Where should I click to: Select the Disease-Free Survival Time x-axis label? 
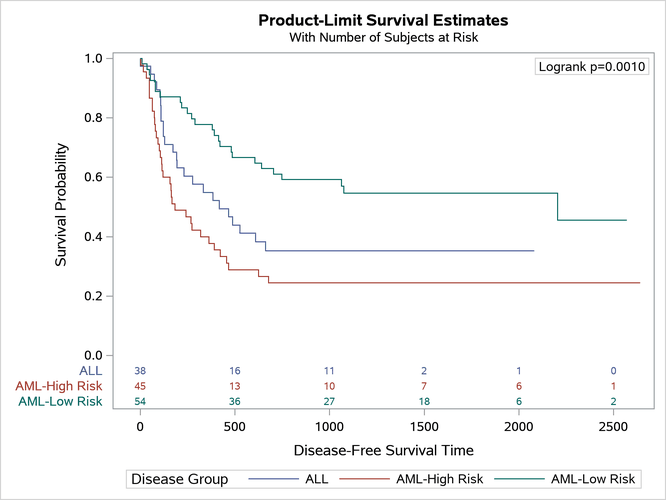pos(383,449)
